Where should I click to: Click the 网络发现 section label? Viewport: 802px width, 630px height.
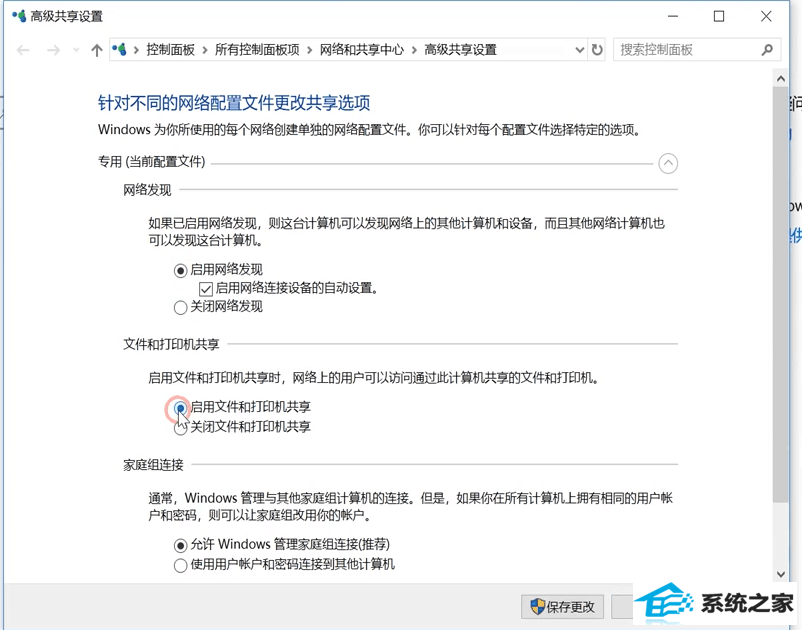point(147,190)
